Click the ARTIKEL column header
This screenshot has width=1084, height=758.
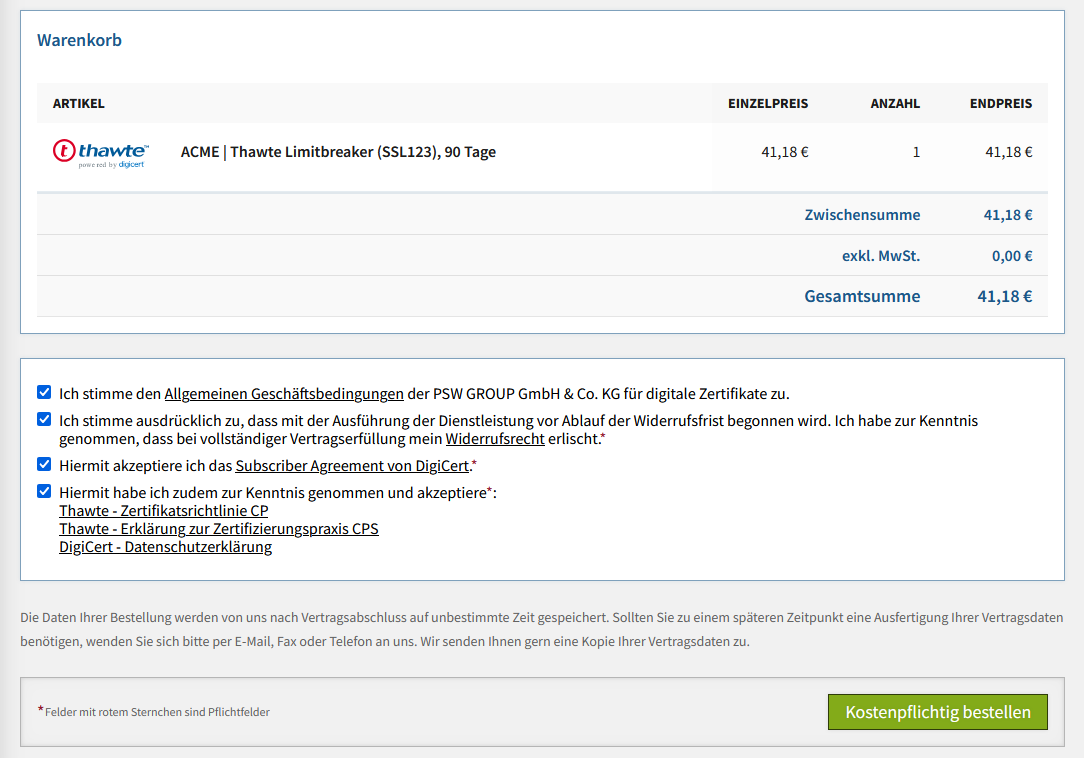pyautogui.click(x=79, y=103)
